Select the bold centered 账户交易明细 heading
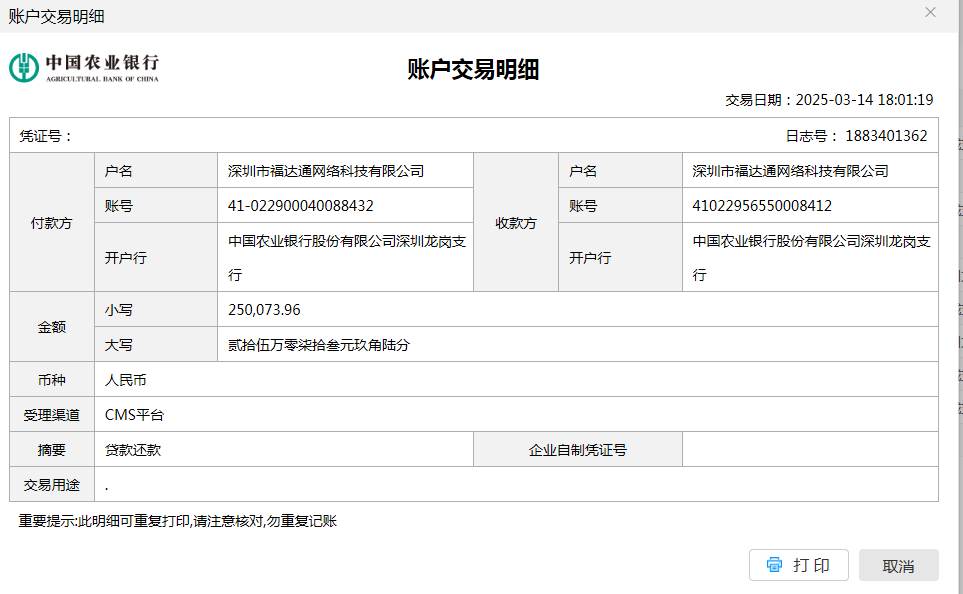The width and height of the screenshot is (963, 594). pos(473,69)
